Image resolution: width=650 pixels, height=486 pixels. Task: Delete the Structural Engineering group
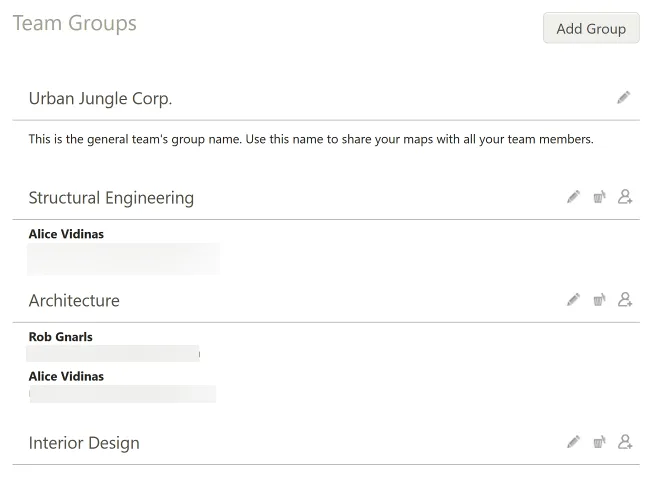pyautogui.click(x=599, y=197)
